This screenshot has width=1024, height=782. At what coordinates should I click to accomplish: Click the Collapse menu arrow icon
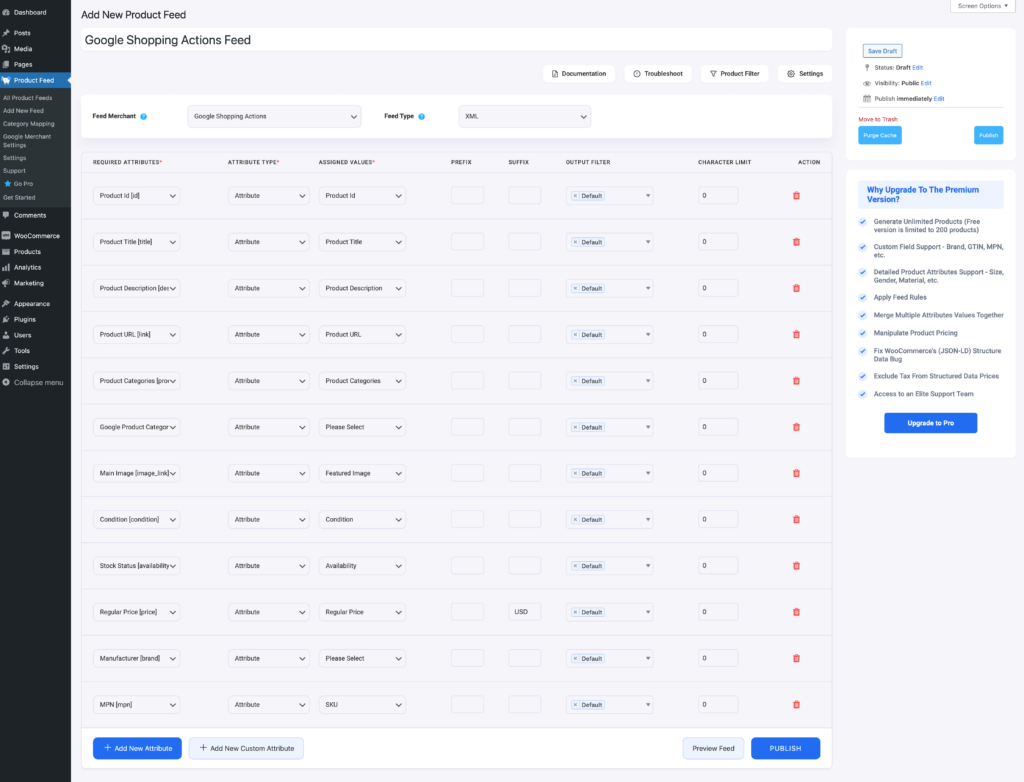tap(6, 382)
